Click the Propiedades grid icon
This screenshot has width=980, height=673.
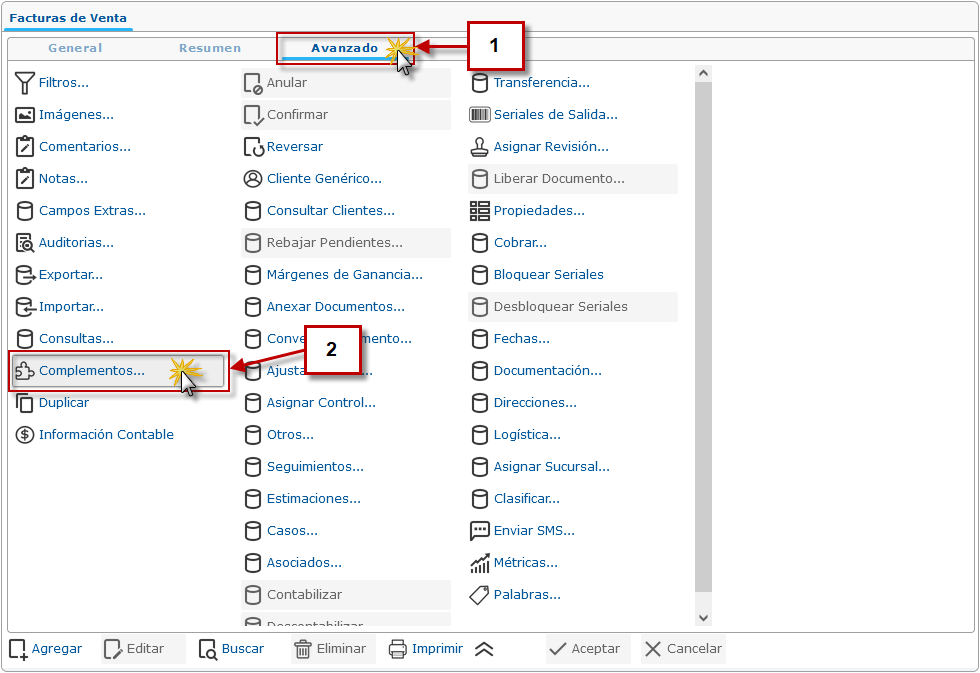pyautogui.click(x=479, y=211)
